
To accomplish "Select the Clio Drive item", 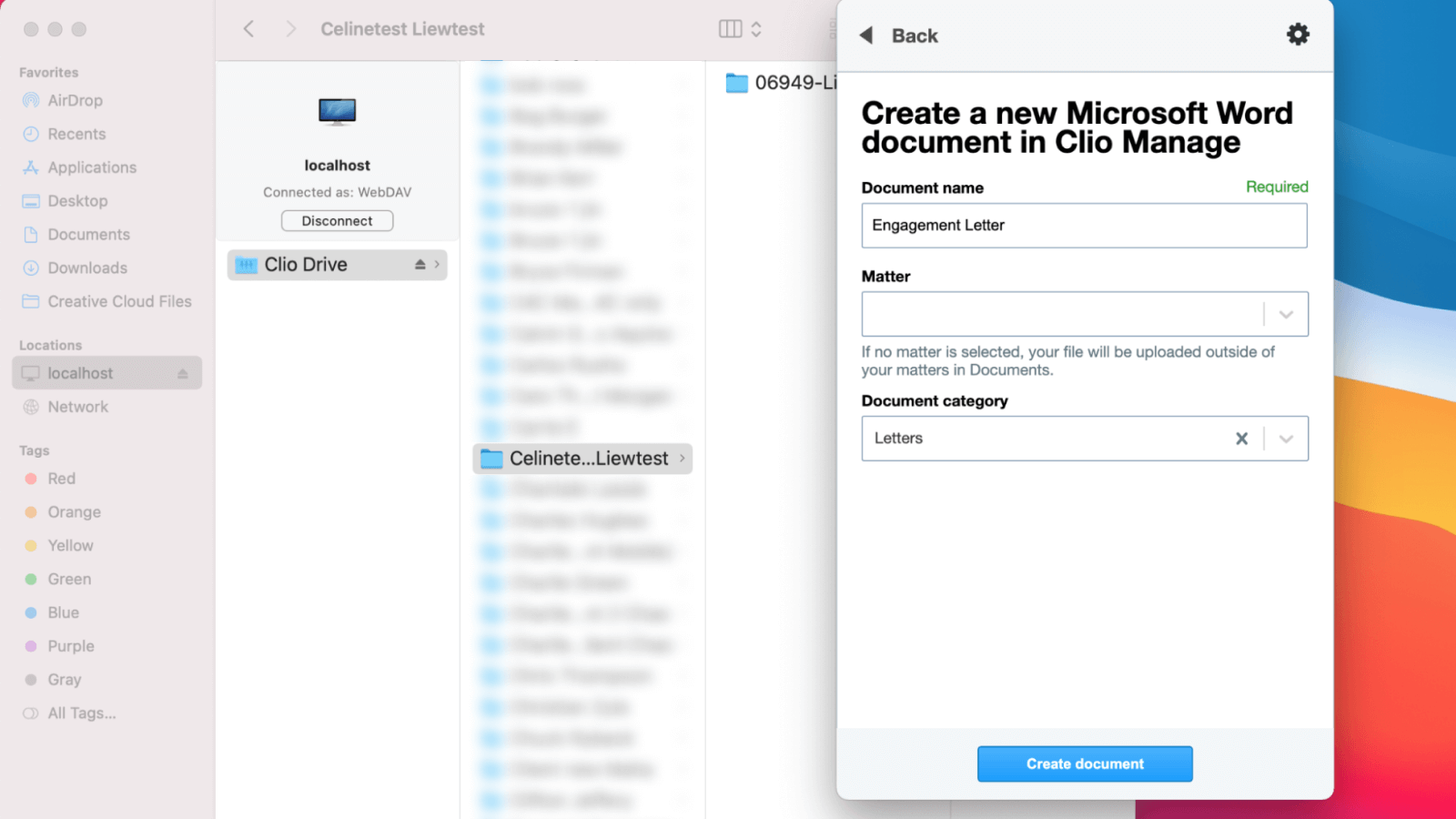I will point(337,265).
